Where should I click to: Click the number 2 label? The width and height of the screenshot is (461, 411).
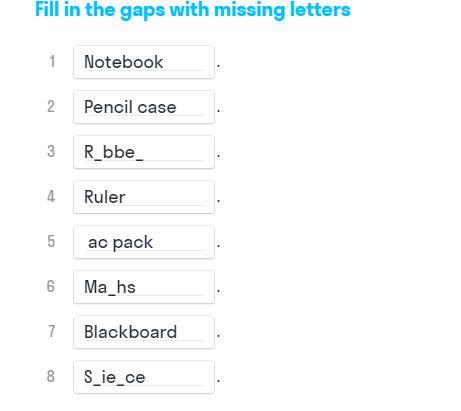[x=51, y=106]
